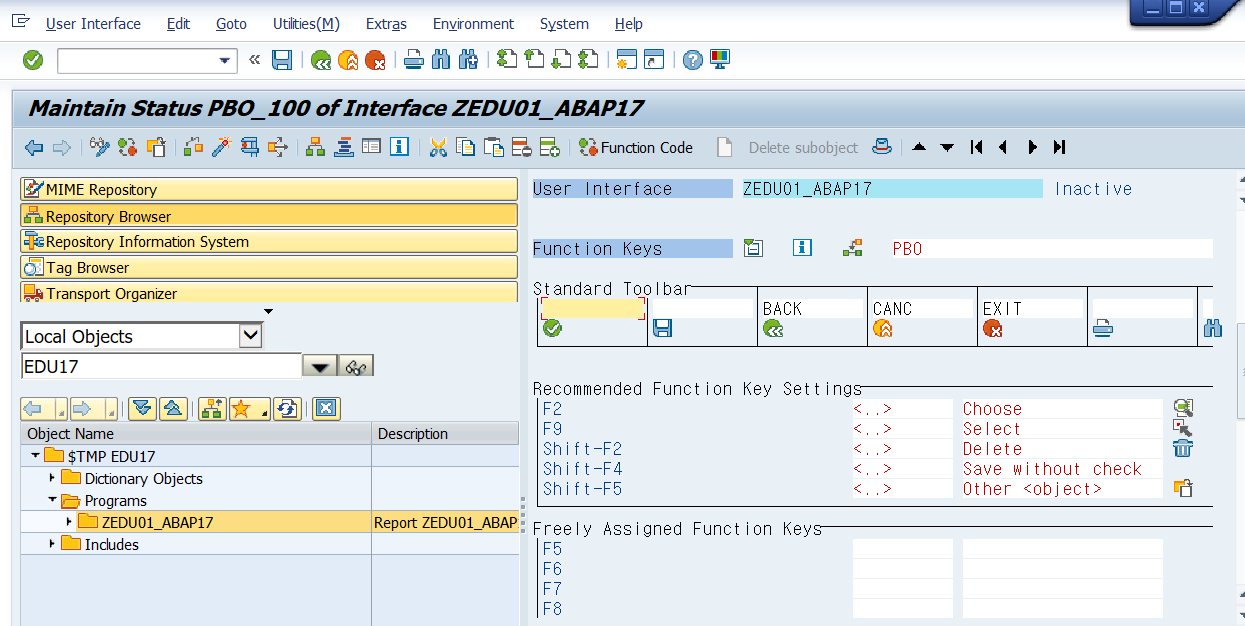Click the Active/Inactive toggle icon

tap(127, 148)
